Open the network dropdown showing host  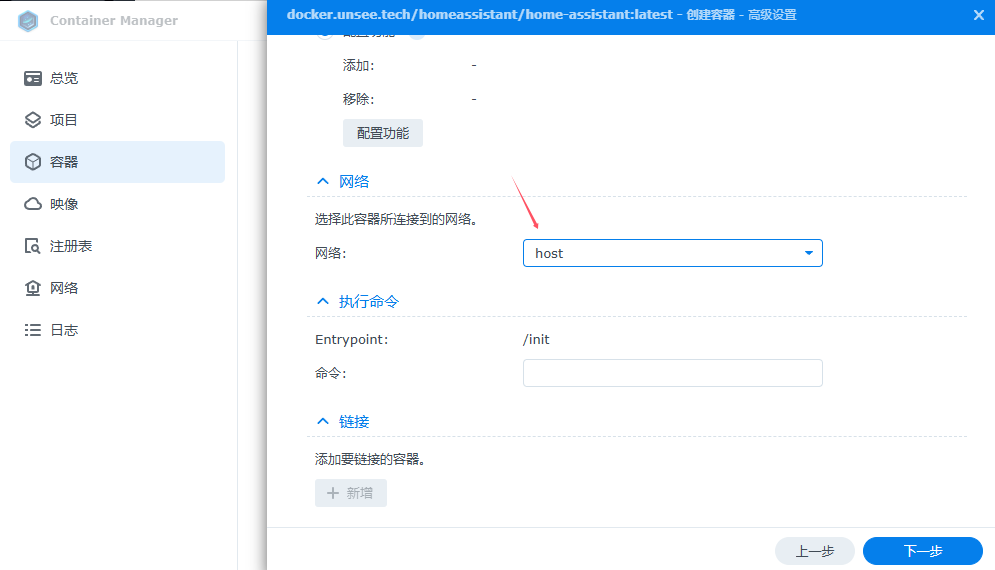[x=673, y=253]
